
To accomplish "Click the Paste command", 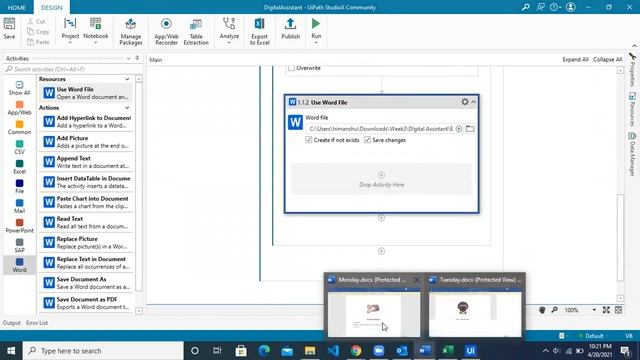I will pyautogui.click(x=38, y=42).
